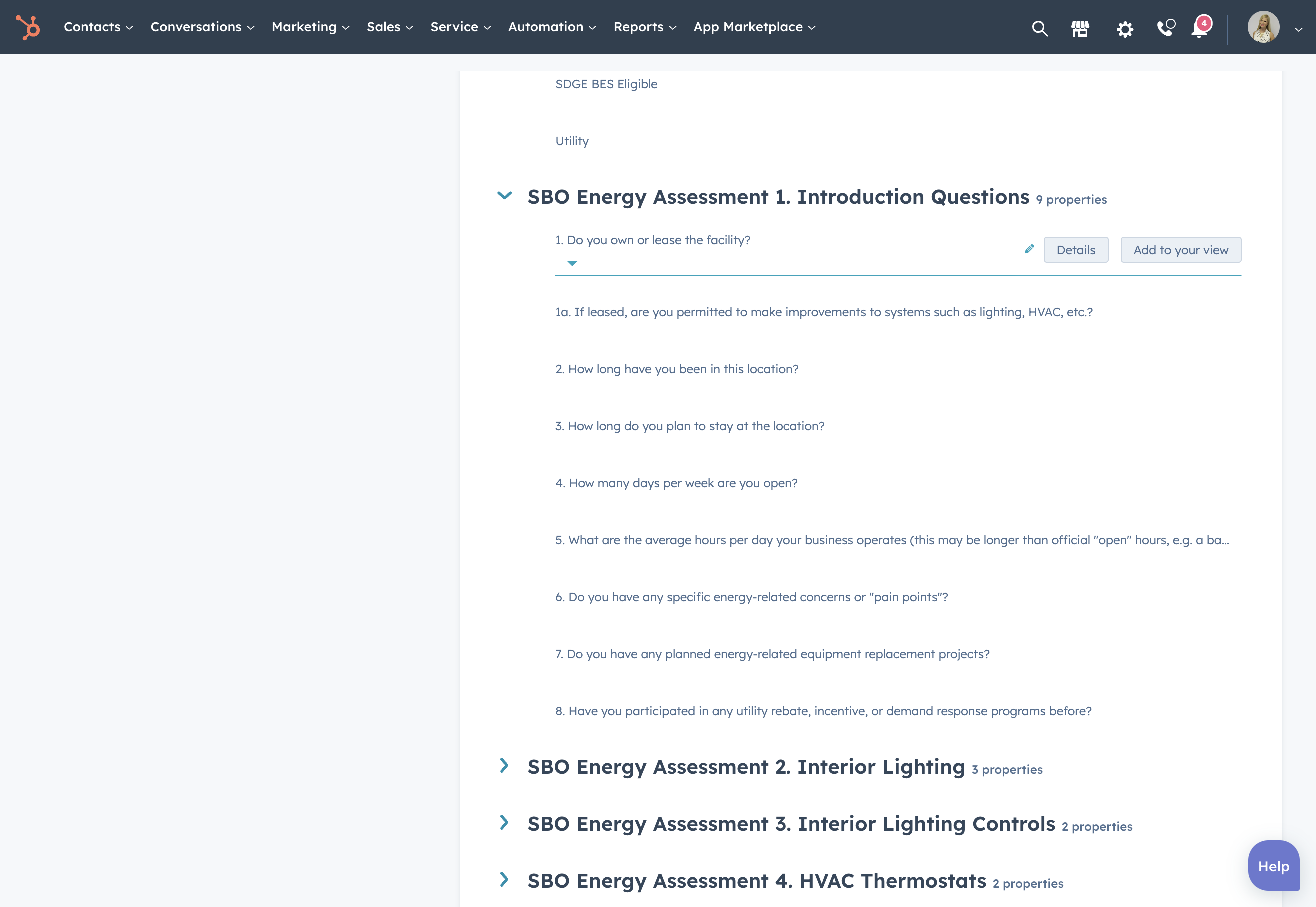Open the Service menu
Viewport: 1316px width, 907px height.
460,26
